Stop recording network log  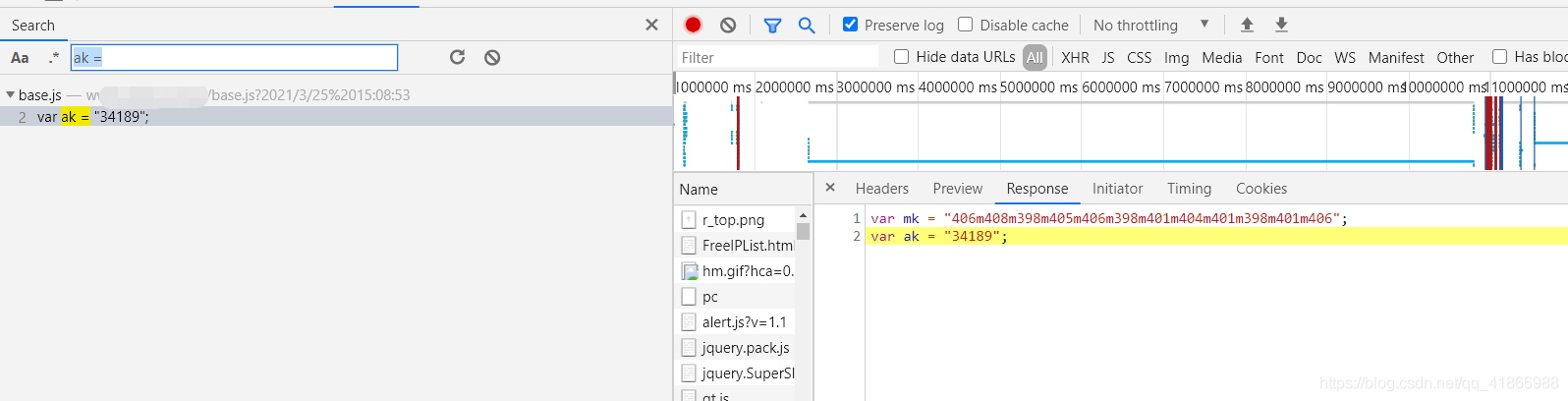(x=693, y=25)
